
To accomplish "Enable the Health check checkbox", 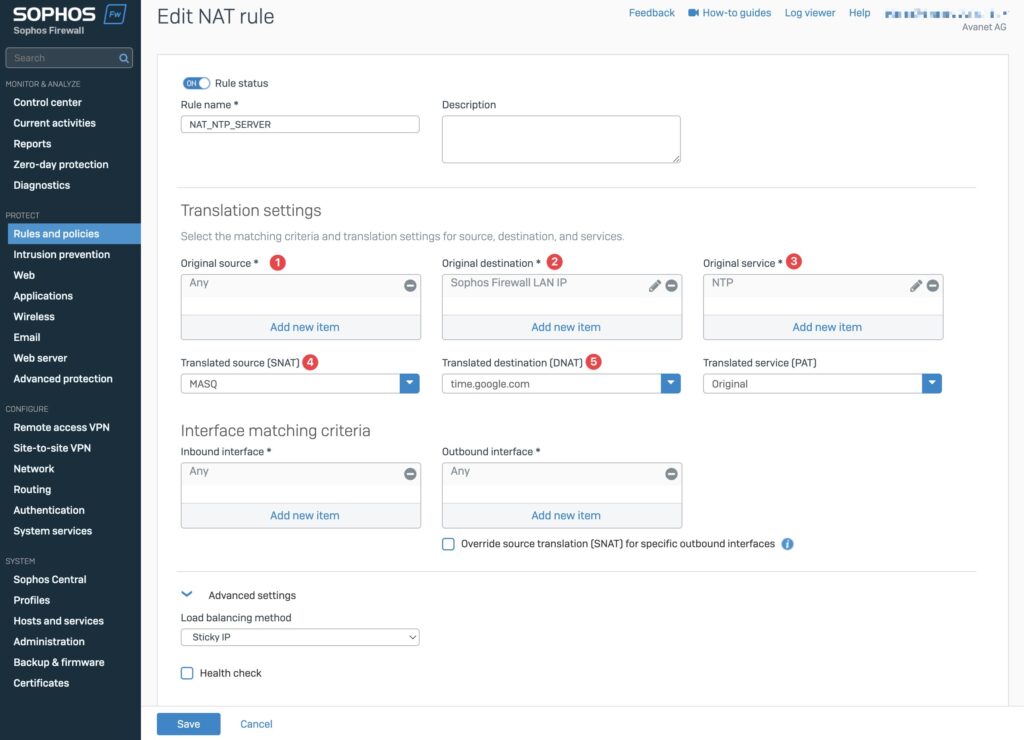I will click(187, 673).
